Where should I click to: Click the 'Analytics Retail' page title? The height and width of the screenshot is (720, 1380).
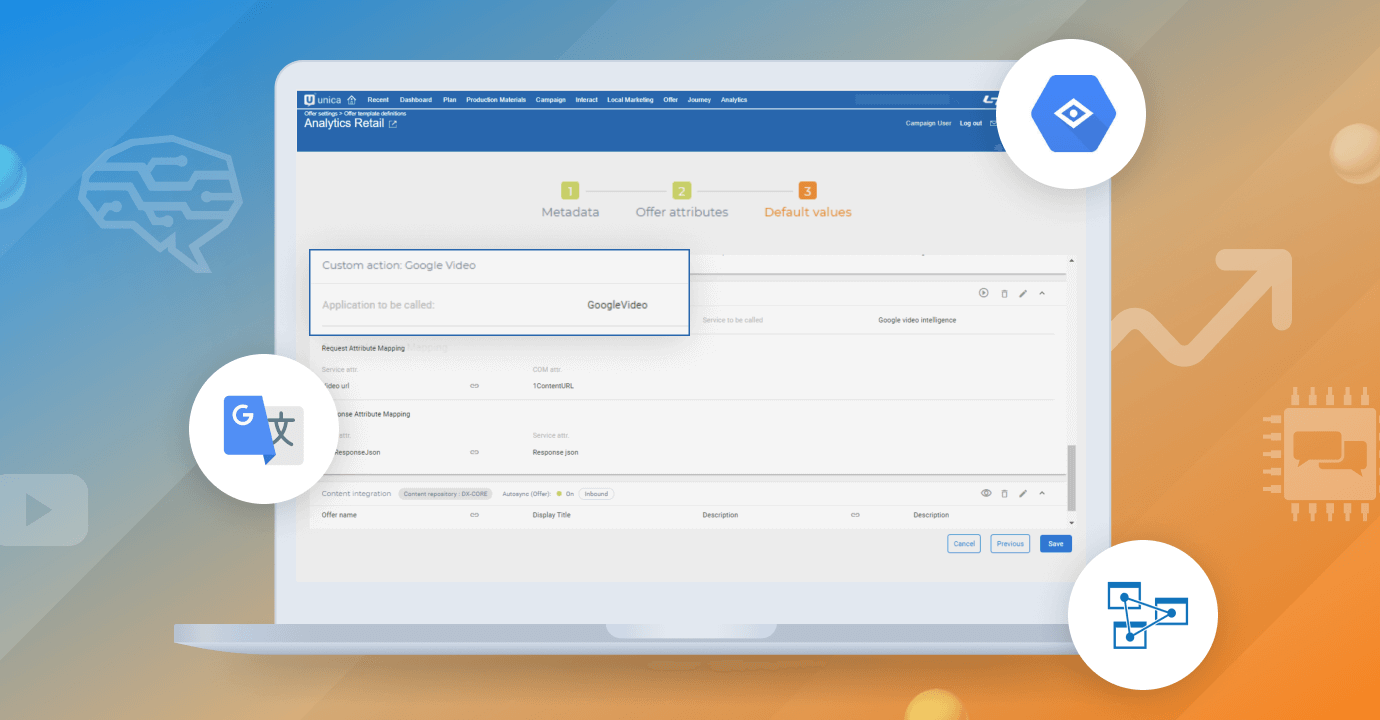(x=344, y=124)
